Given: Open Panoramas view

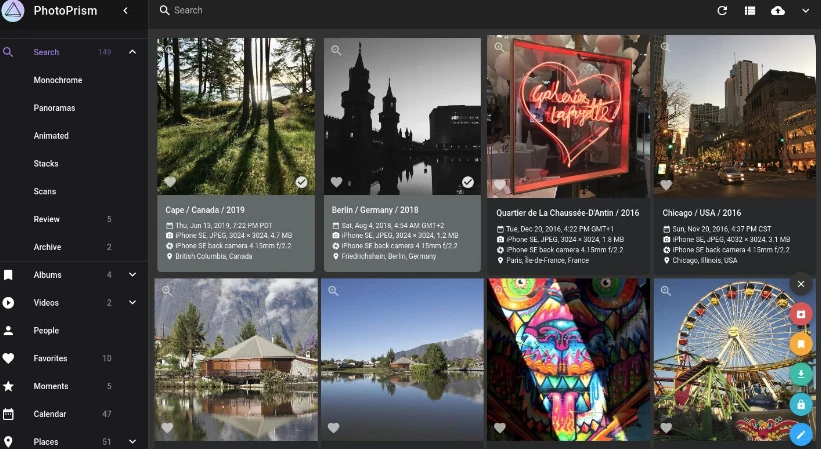Looking at the screenshot, I should (x=54, y=108).
